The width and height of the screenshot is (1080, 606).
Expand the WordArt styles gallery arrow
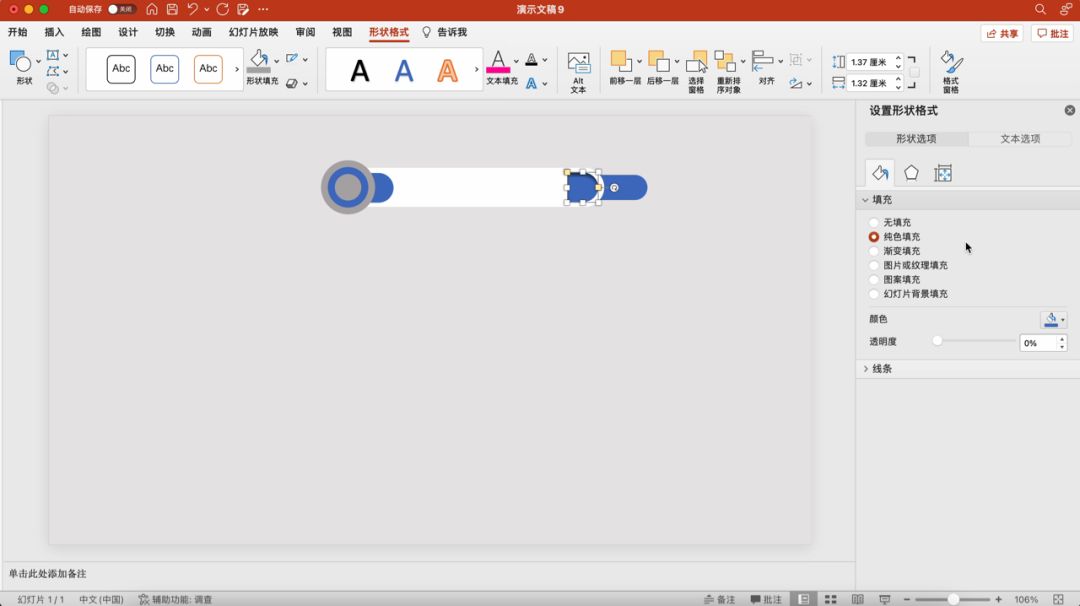click(476, 69)
